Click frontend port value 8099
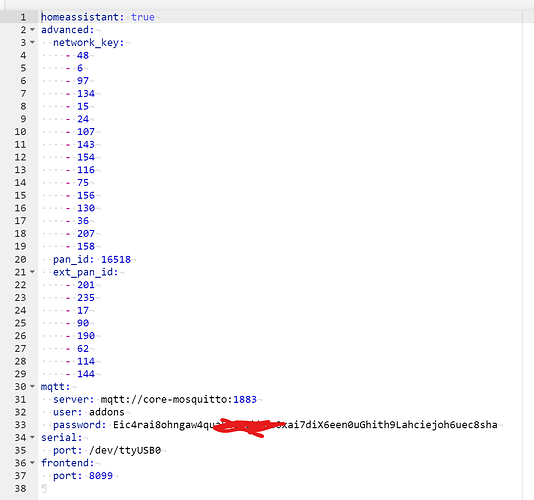534x500 pixels. [x=100, y=475]
